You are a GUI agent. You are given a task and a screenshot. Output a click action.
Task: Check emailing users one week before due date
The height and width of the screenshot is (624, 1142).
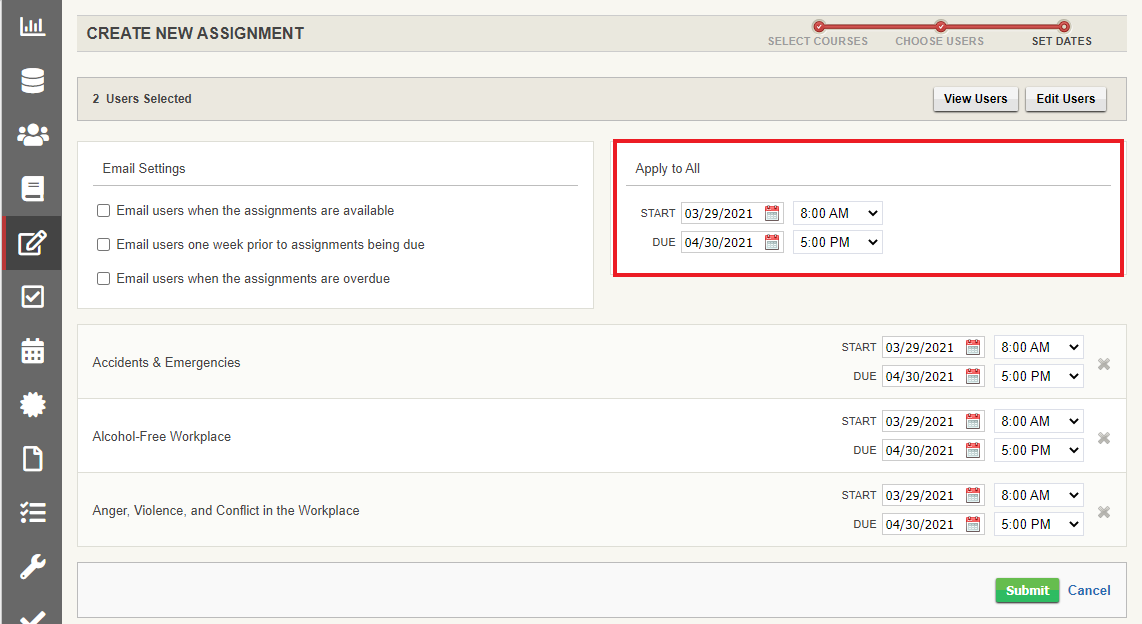tap(103, 244)
